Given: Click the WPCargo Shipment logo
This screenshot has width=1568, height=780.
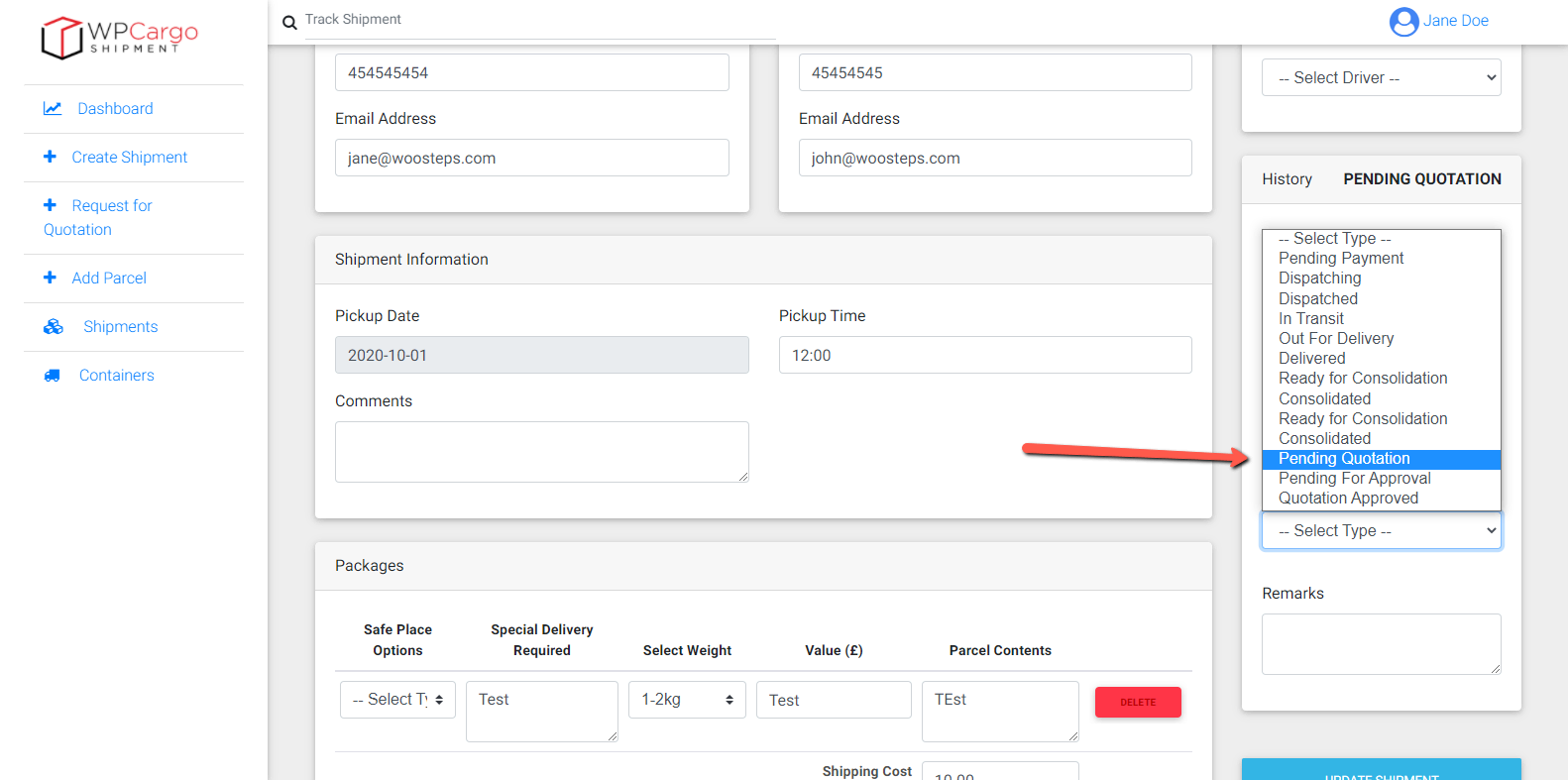Looking at the screenshot, I should [x=119, y=38].
